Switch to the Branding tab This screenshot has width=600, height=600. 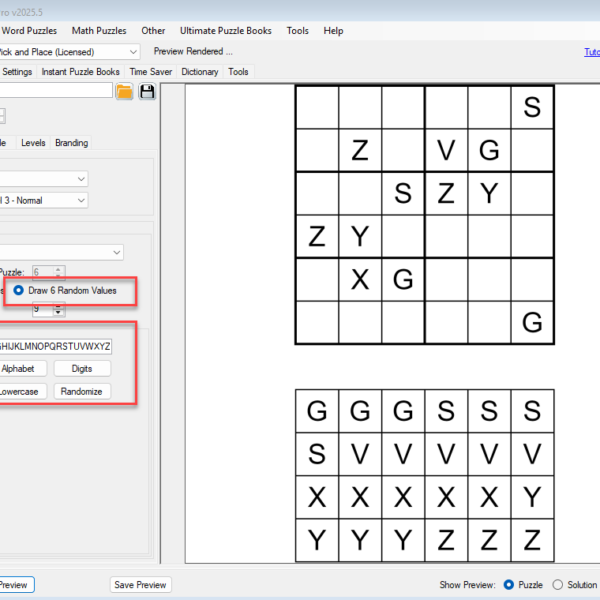(x=71, y=143)
